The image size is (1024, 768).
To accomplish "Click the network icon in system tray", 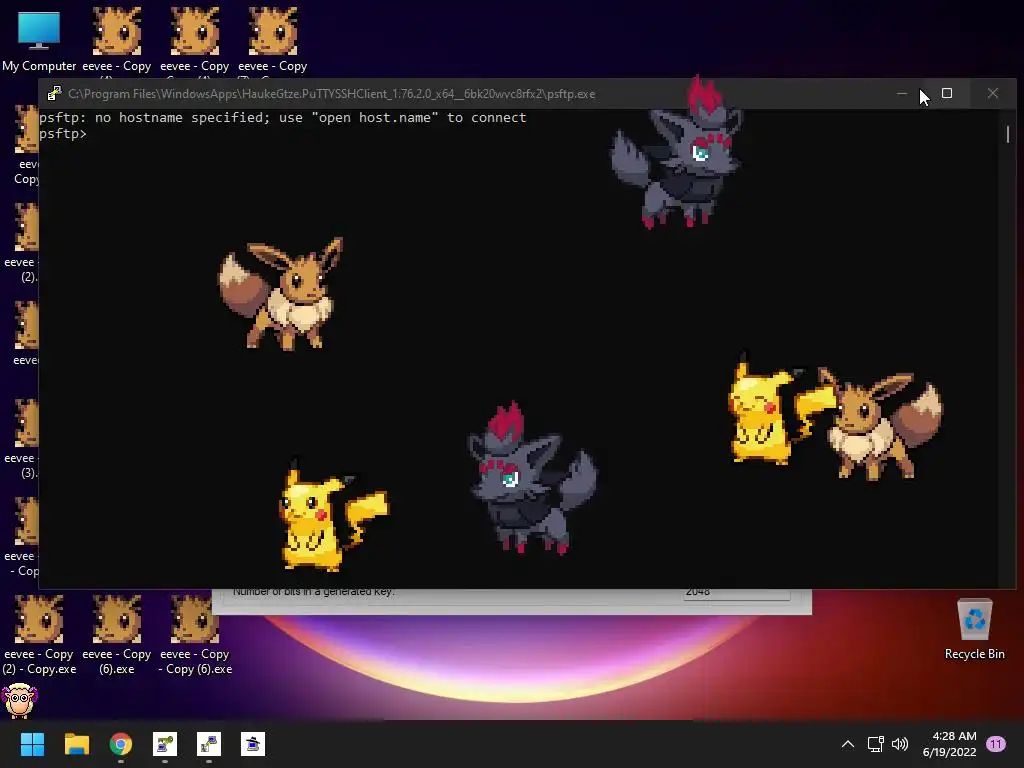I will 875,744.
